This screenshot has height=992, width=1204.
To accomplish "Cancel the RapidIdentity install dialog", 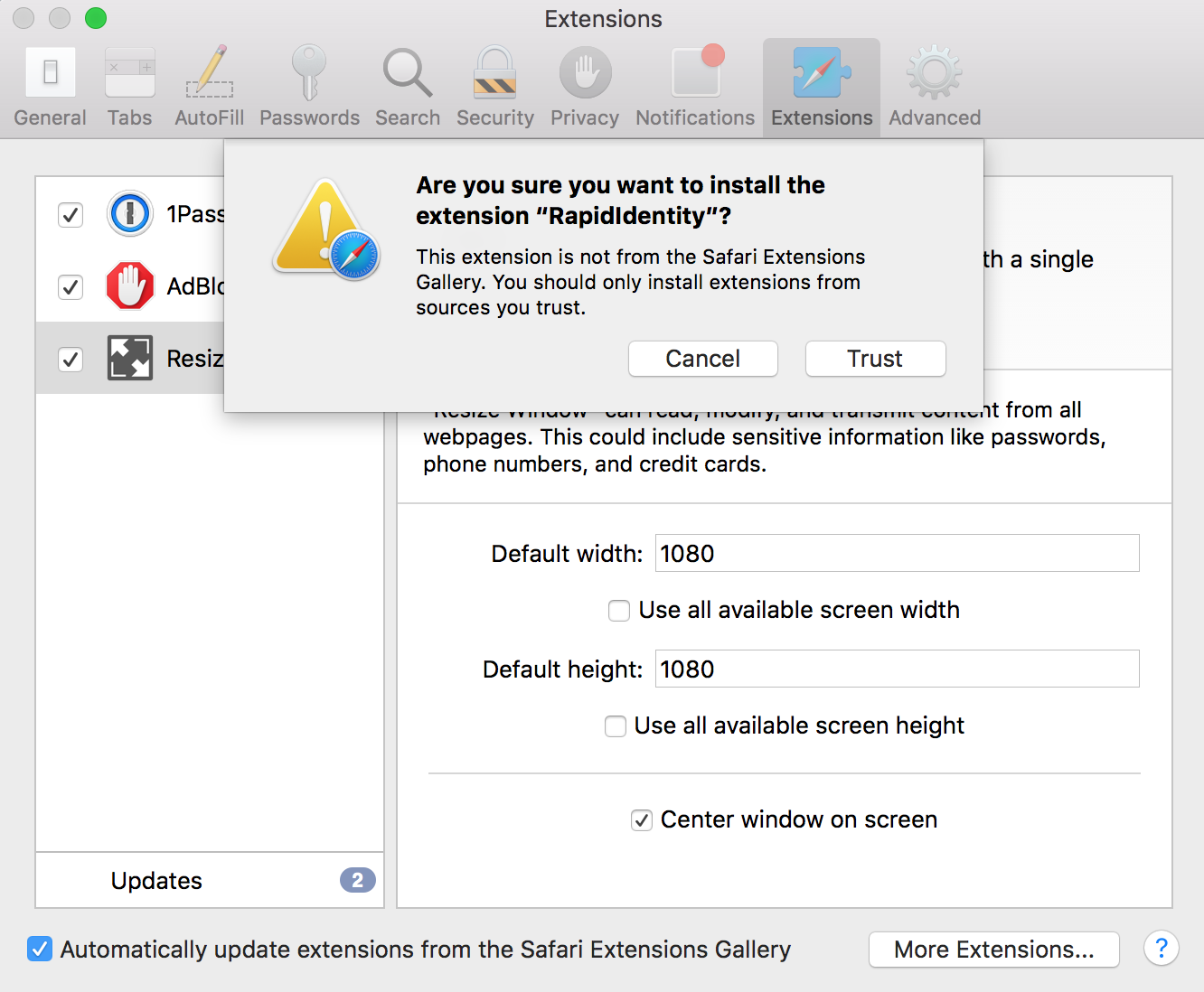I will (703, 359).
